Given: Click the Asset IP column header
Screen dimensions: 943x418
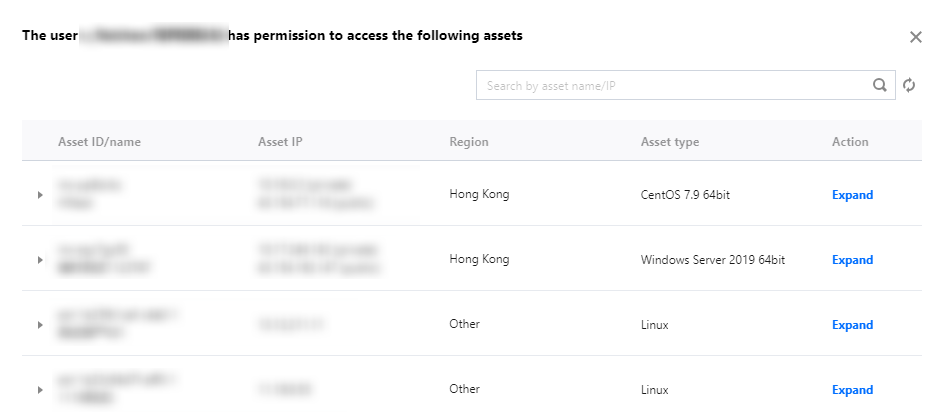Looking at the screenshot, I should (x=280, y=142).
